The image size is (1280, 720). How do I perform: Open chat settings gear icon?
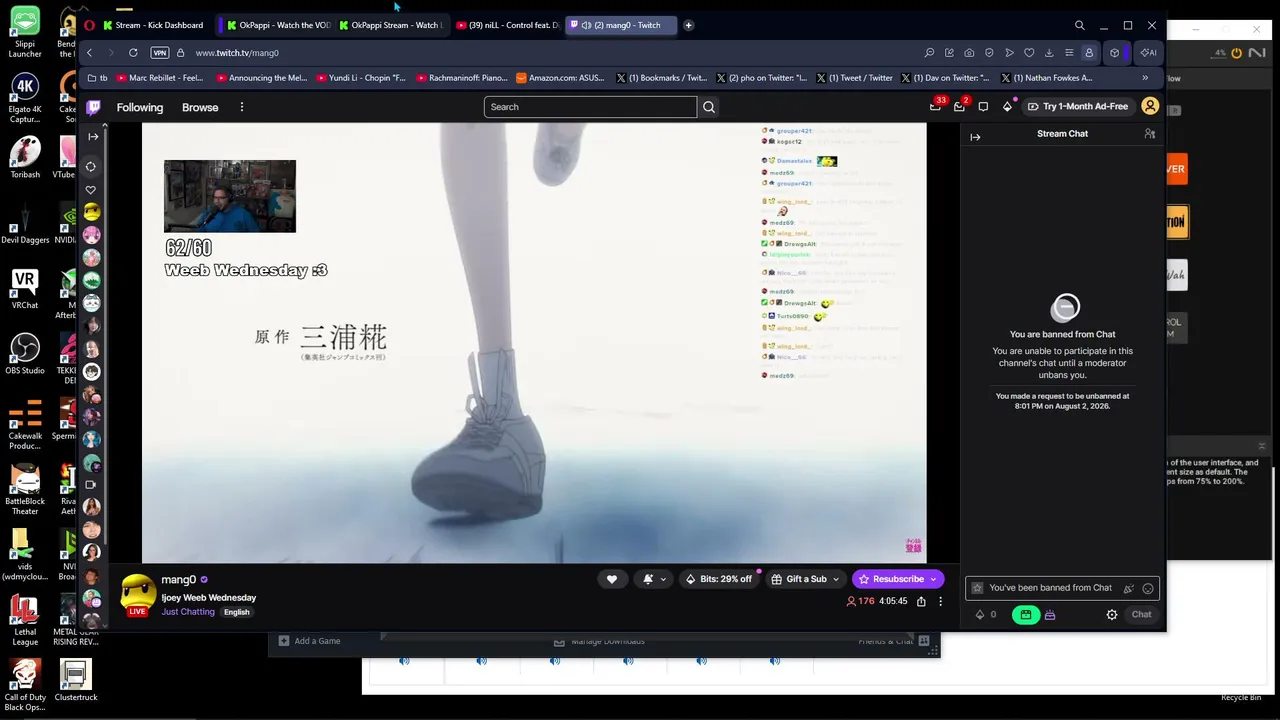(x=1111, y=615)
